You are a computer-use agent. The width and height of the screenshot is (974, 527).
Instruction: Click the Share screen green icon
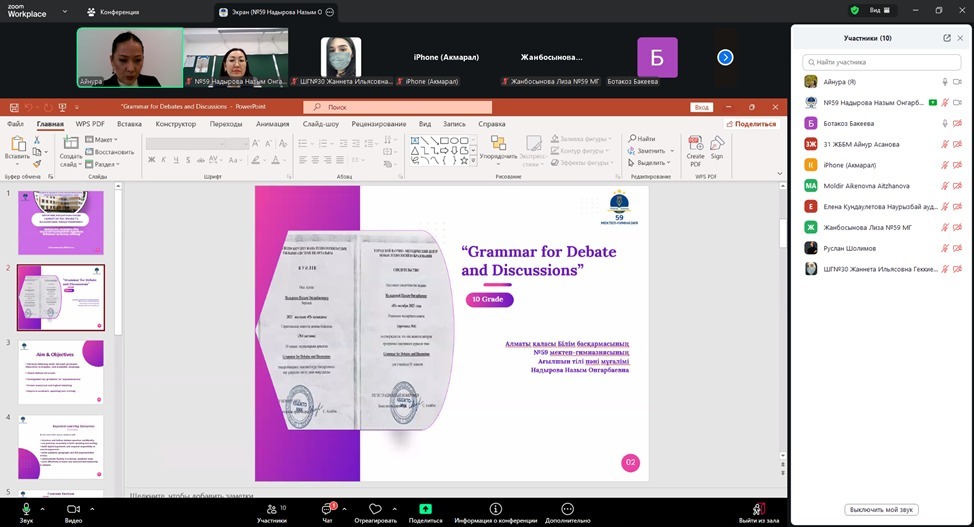click(x=425, y=510)
